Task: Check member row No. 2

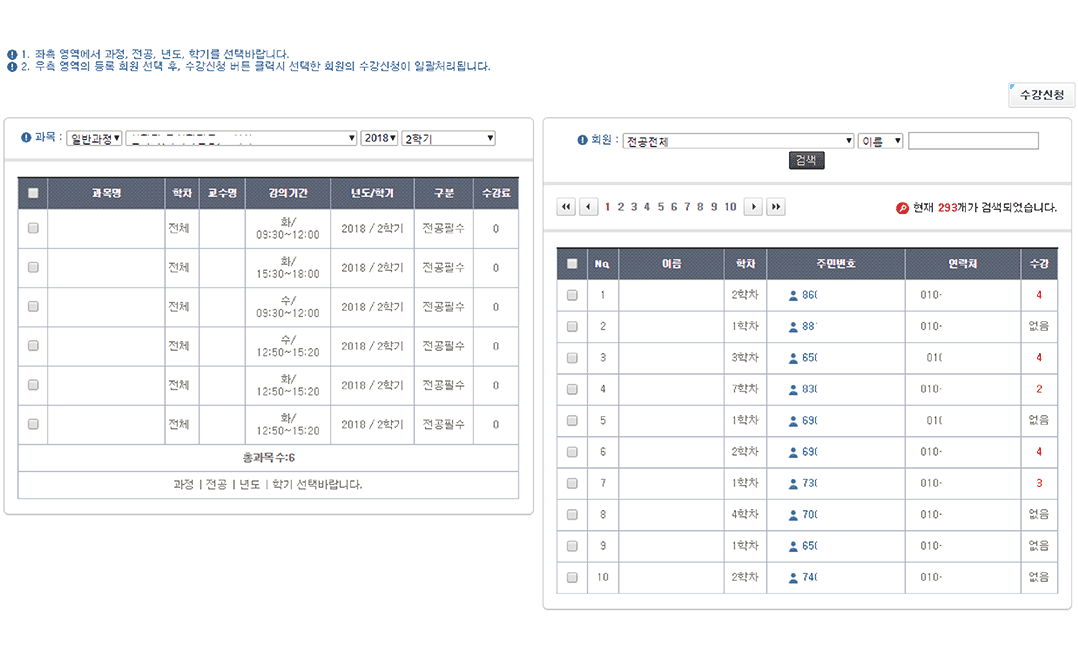Action: click(572, 326)
